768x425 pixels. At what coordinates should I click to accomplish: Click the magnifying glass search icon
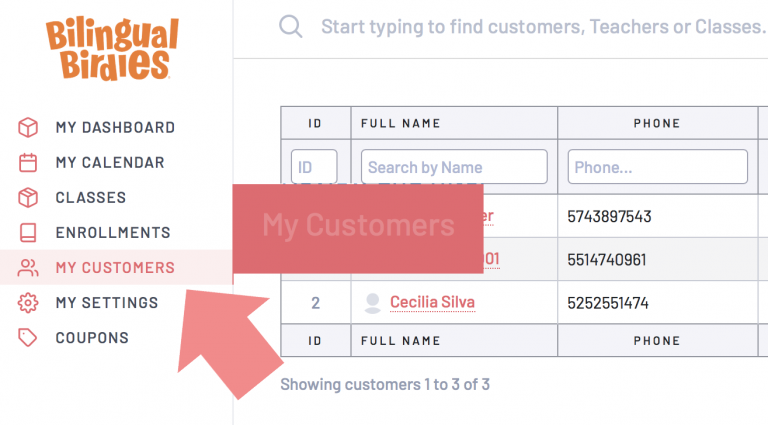[x=290, y=26]
